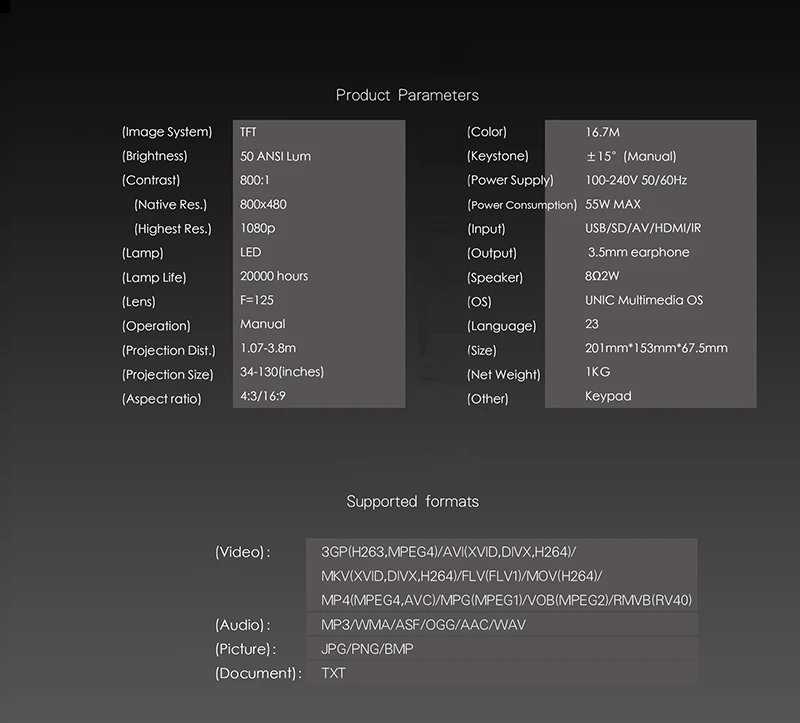Select the 50 ANSI Lum brightness value

276,156
